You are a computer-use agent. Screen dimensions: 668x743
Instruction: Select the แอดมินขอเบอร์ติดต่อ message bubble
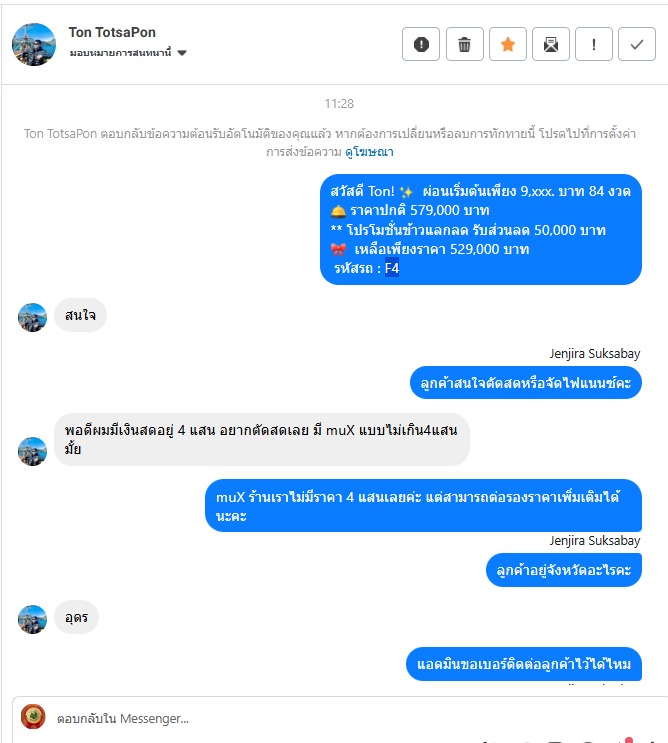tap(524, 664)
